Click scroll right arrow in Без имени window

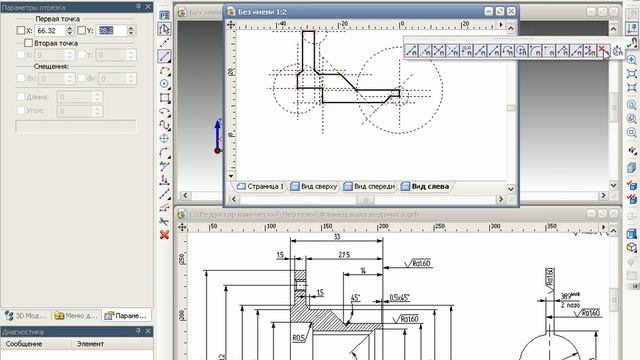pos(501,199)
